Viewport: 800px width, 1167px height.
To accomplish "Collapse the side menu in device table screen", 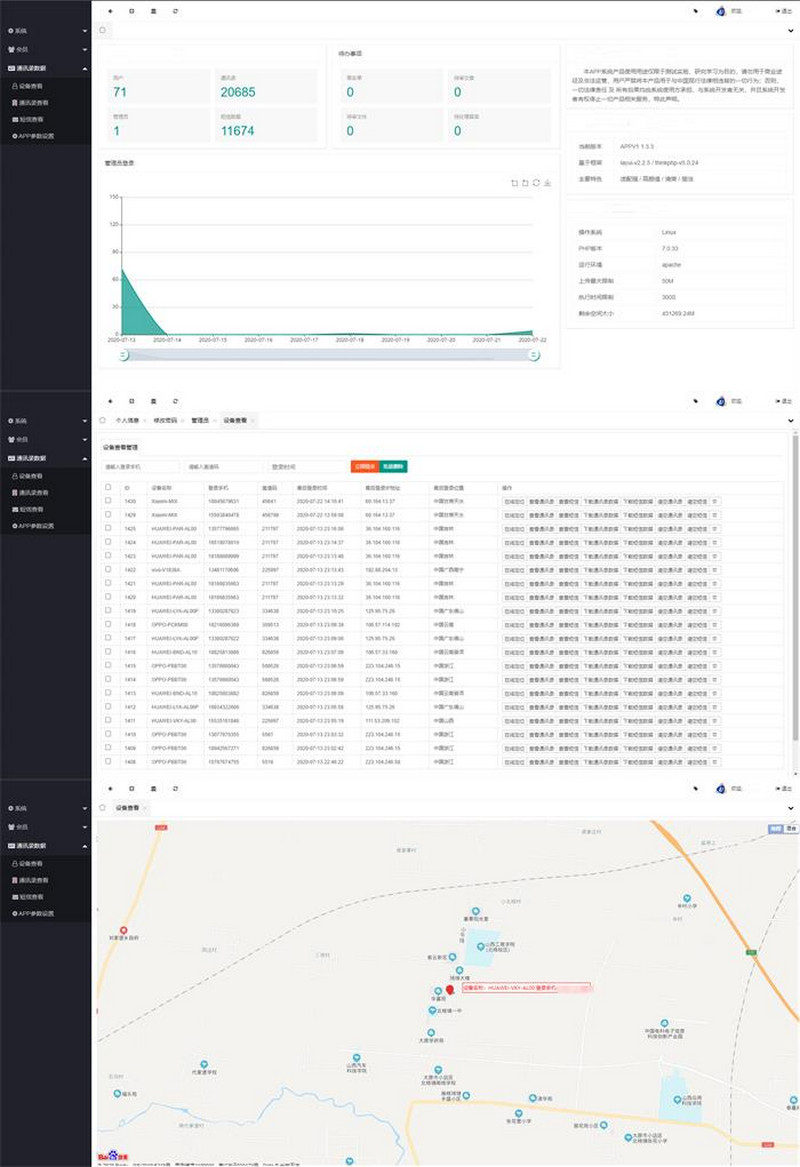I will coord(110,401).
